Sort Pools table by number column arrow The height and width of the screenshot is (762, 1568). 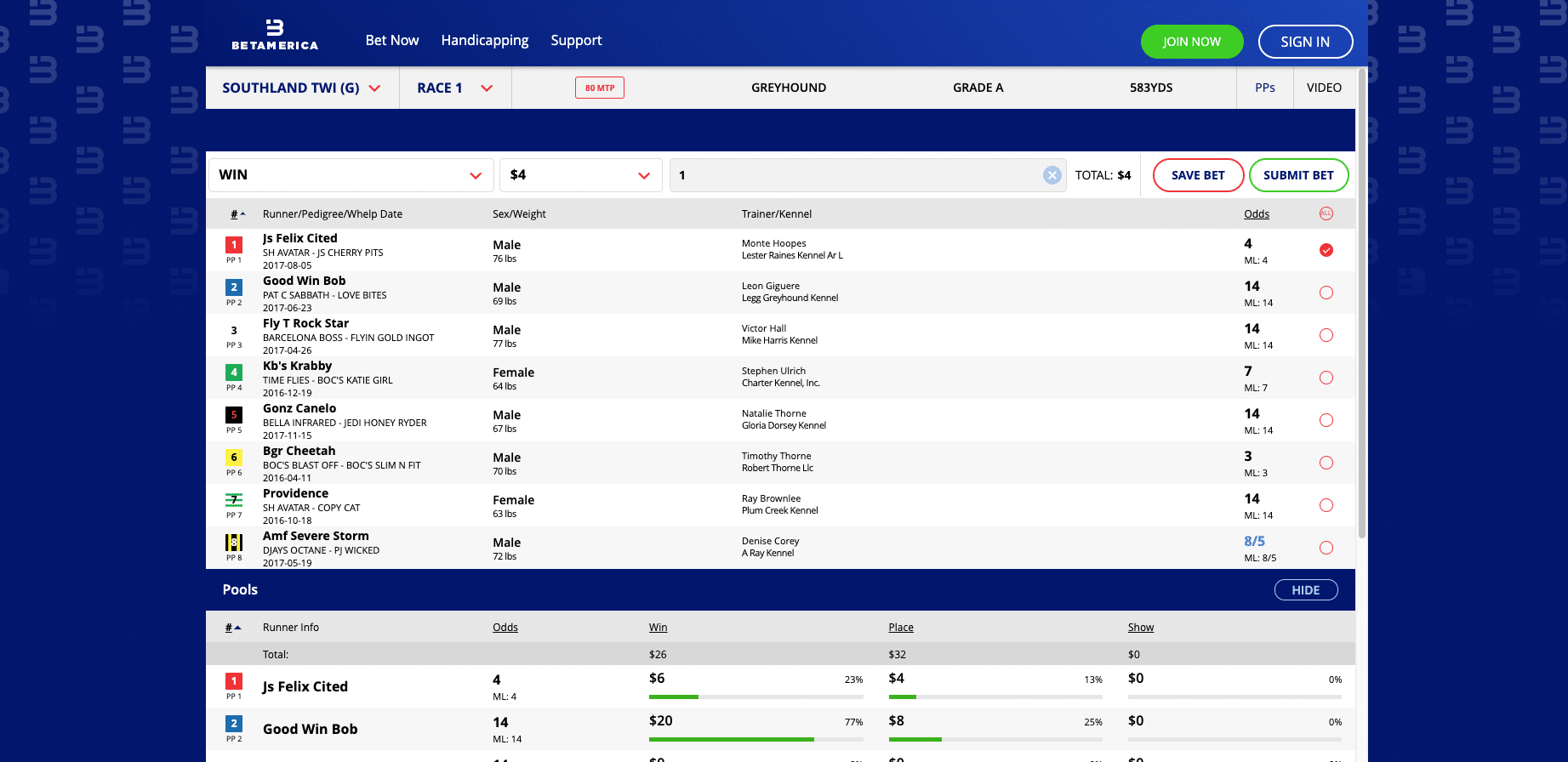[x=233, y=628]
